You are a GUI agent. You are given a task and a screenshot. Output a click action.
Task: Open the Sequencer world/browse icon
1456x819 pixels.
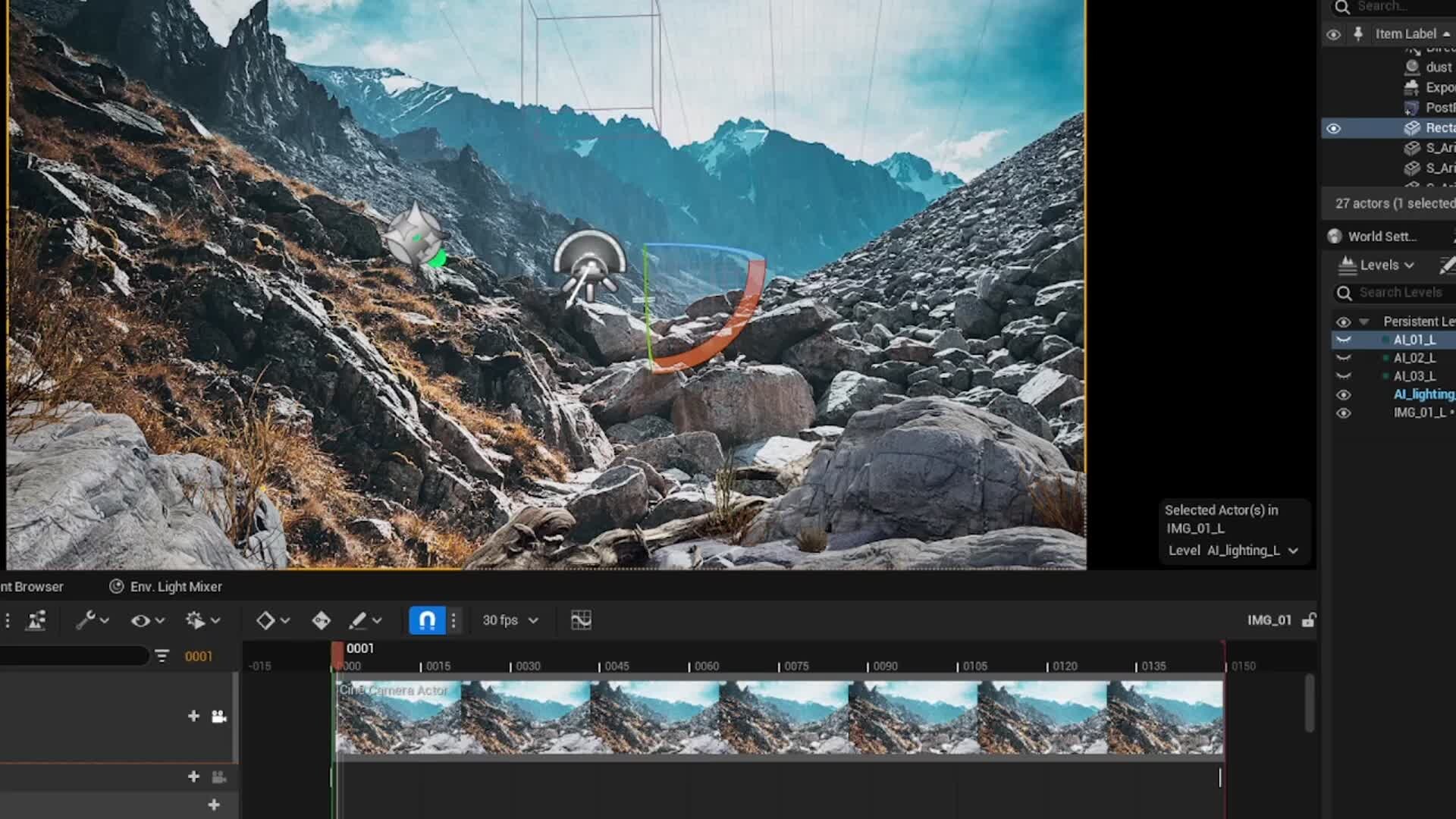pos(36,620)
